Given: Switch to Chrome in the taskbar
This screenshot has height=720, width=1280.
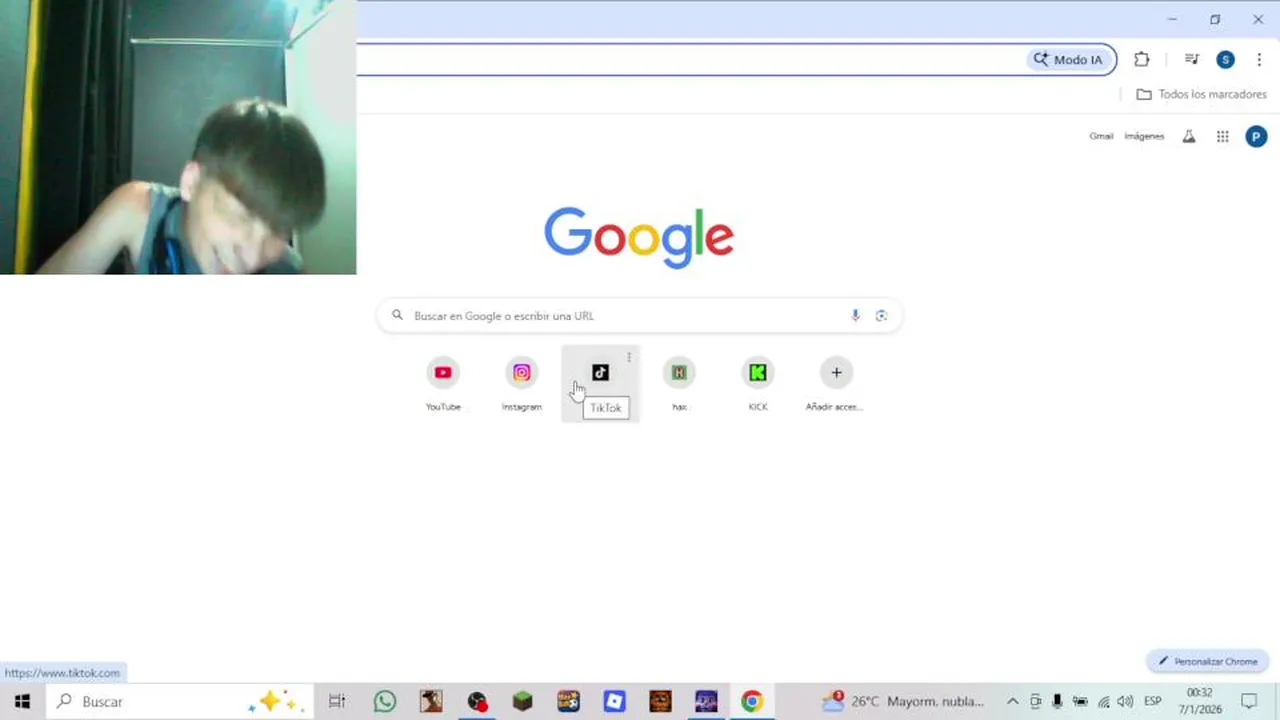Looking at the screenshot, I should [x=752, y=701].
